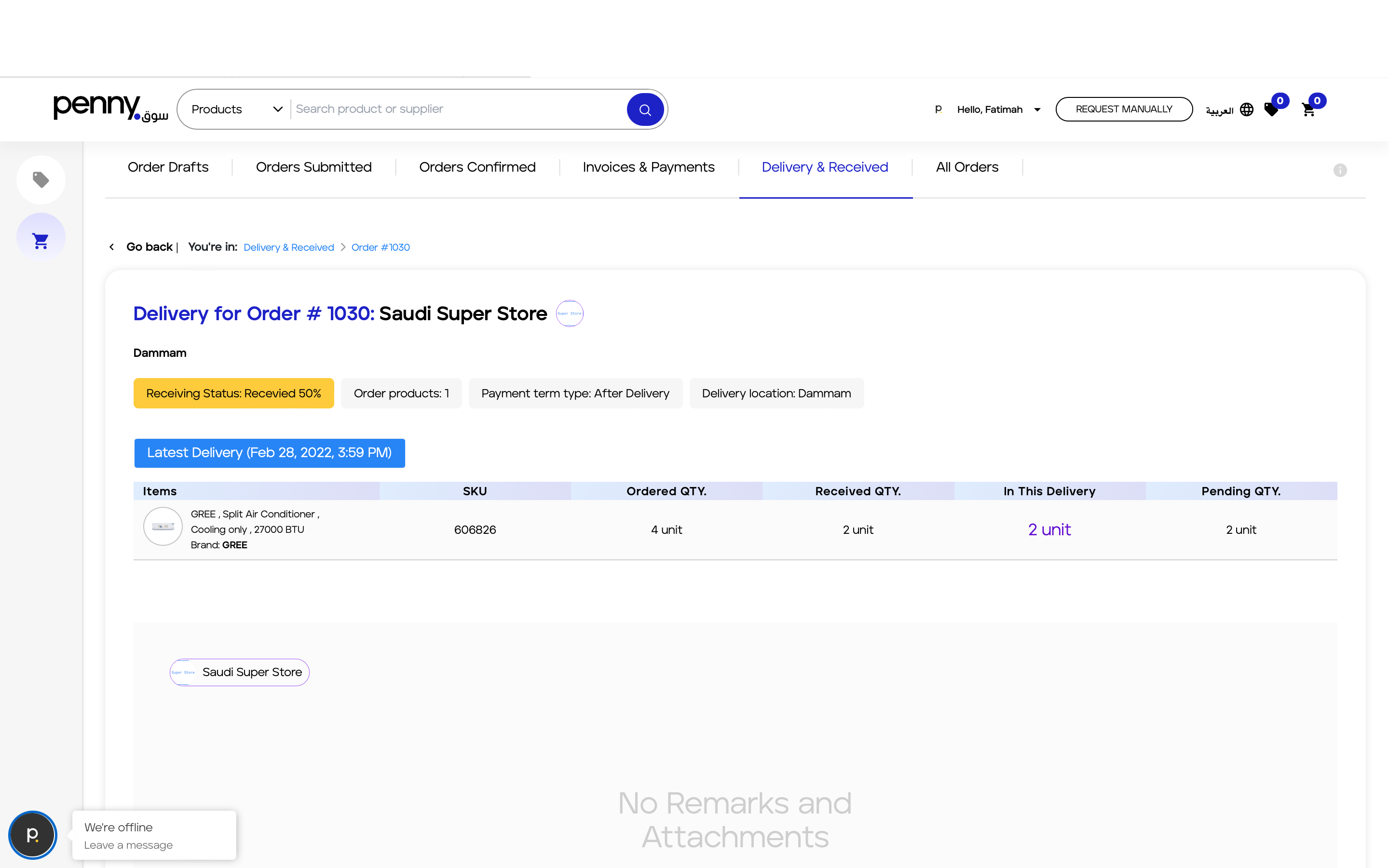
Task: Select the tag icon in left sidebar
Action: tap(41, 180)
